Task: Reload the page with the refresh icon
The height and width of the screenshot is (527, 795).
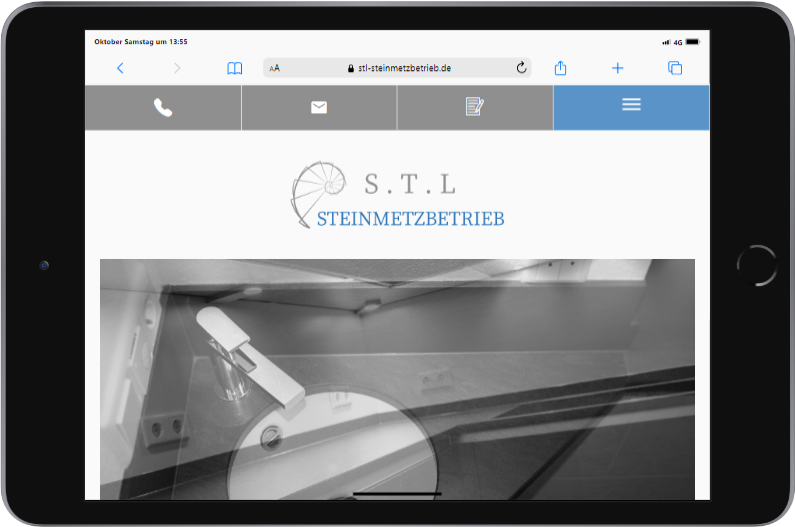Action: tap(521, 67)
